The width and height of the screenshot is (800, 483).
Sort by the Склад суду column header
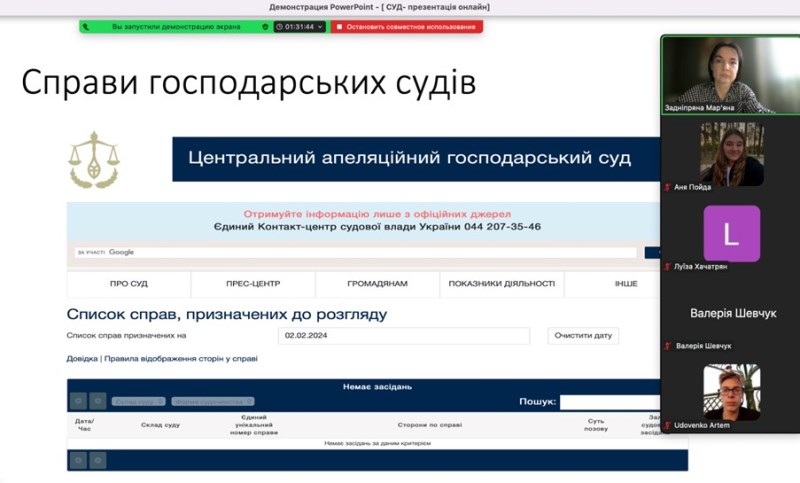click(160, 425)
